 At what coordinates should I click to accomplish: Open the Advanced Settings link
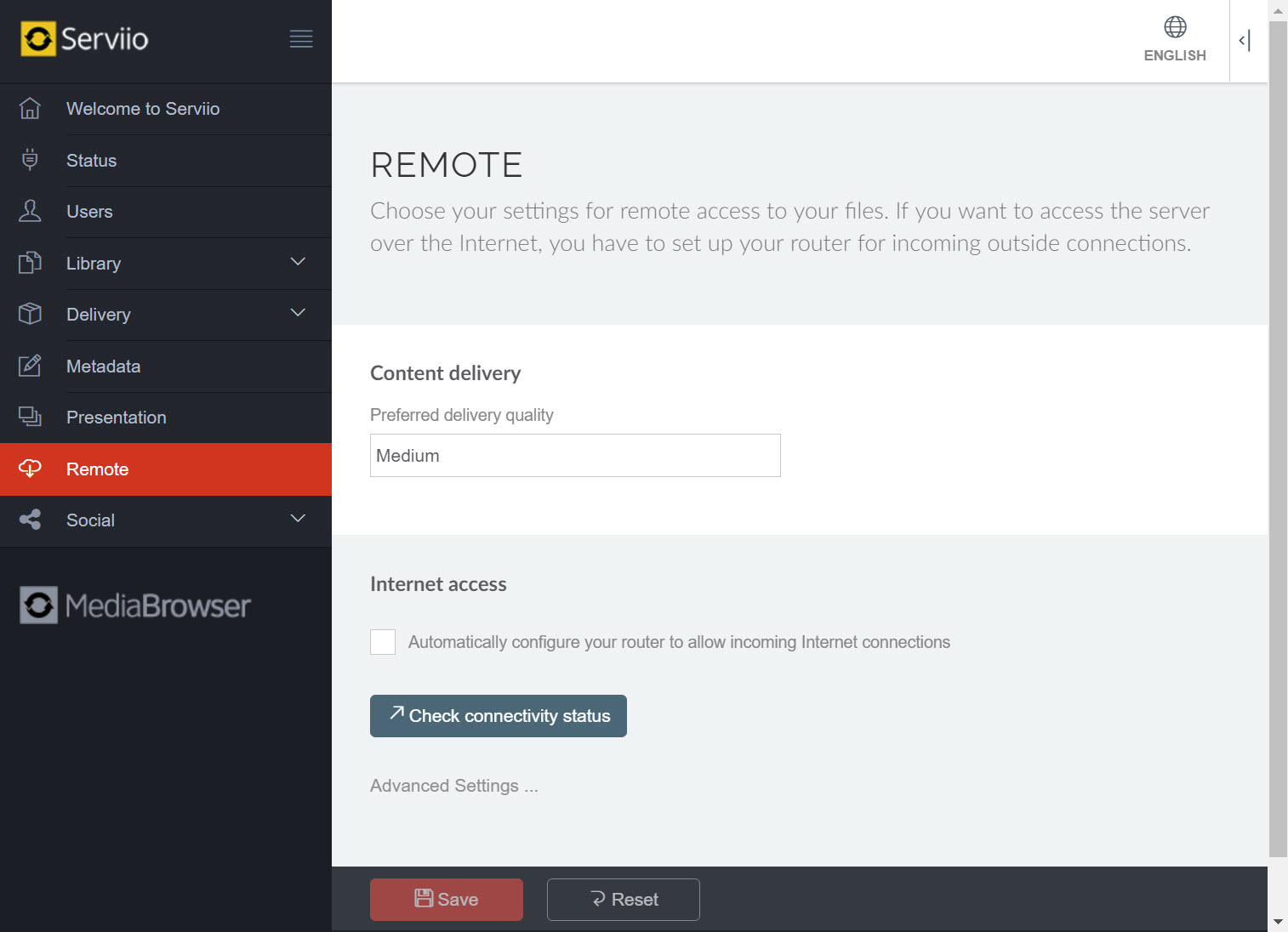(453, 786)
